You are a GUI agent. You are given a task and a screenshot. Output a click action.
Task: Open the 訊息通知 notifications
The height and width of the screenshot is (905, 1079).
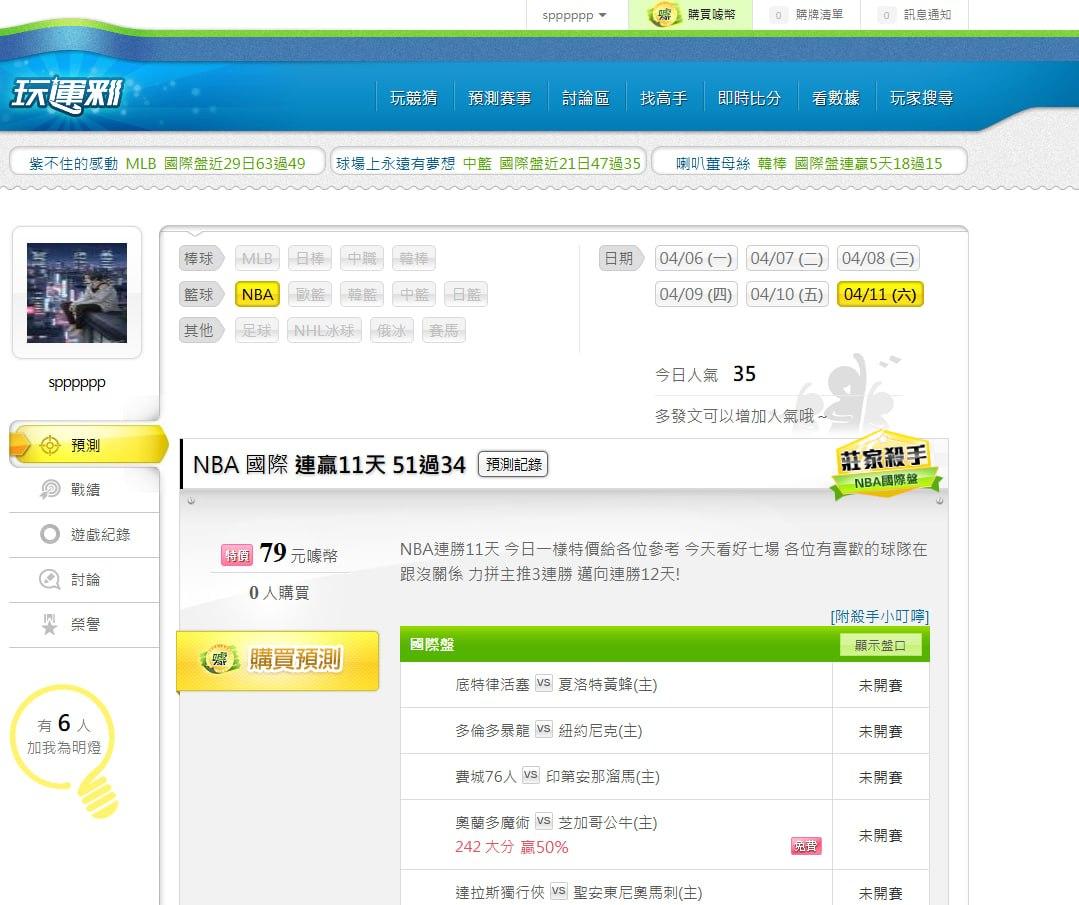(x=915, y=14)
